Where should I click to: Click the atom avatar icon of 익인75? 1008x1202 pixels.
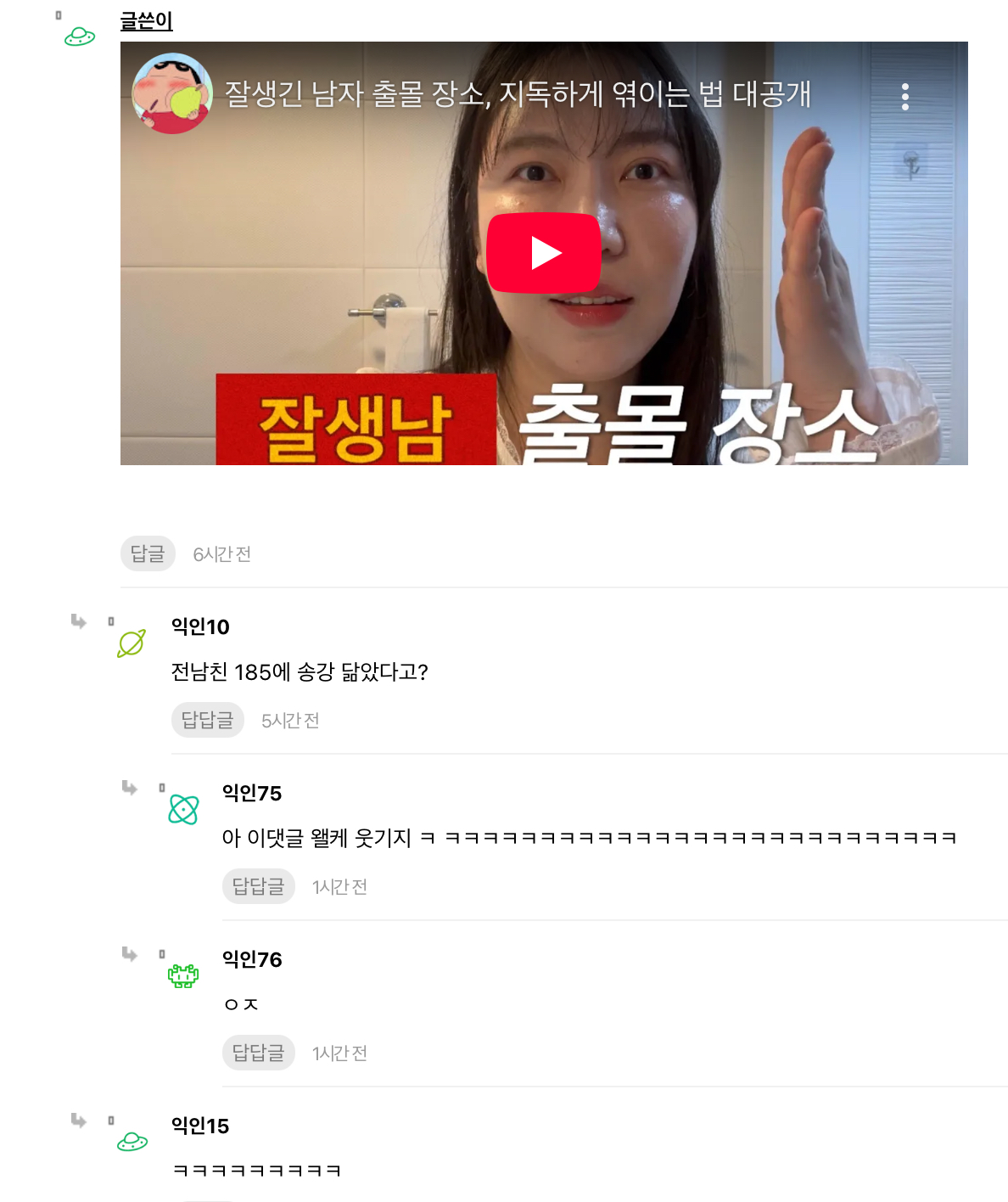(x=183, y=810)
